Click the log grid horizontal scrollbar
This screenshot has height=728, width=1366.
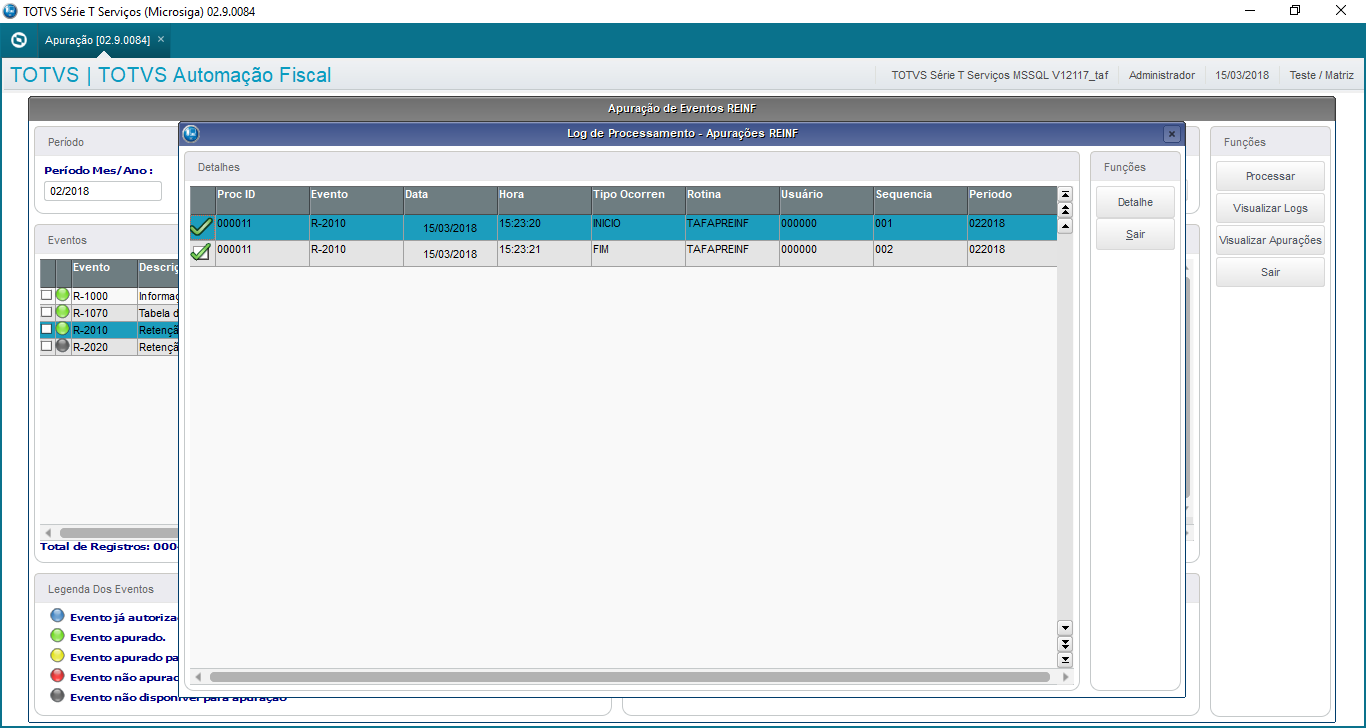tap(629, 677)
